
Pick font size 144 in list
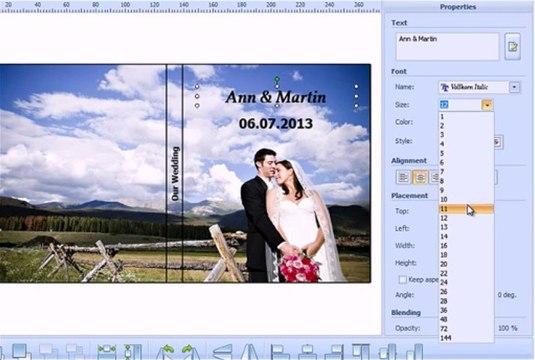(x=466, y=338)
